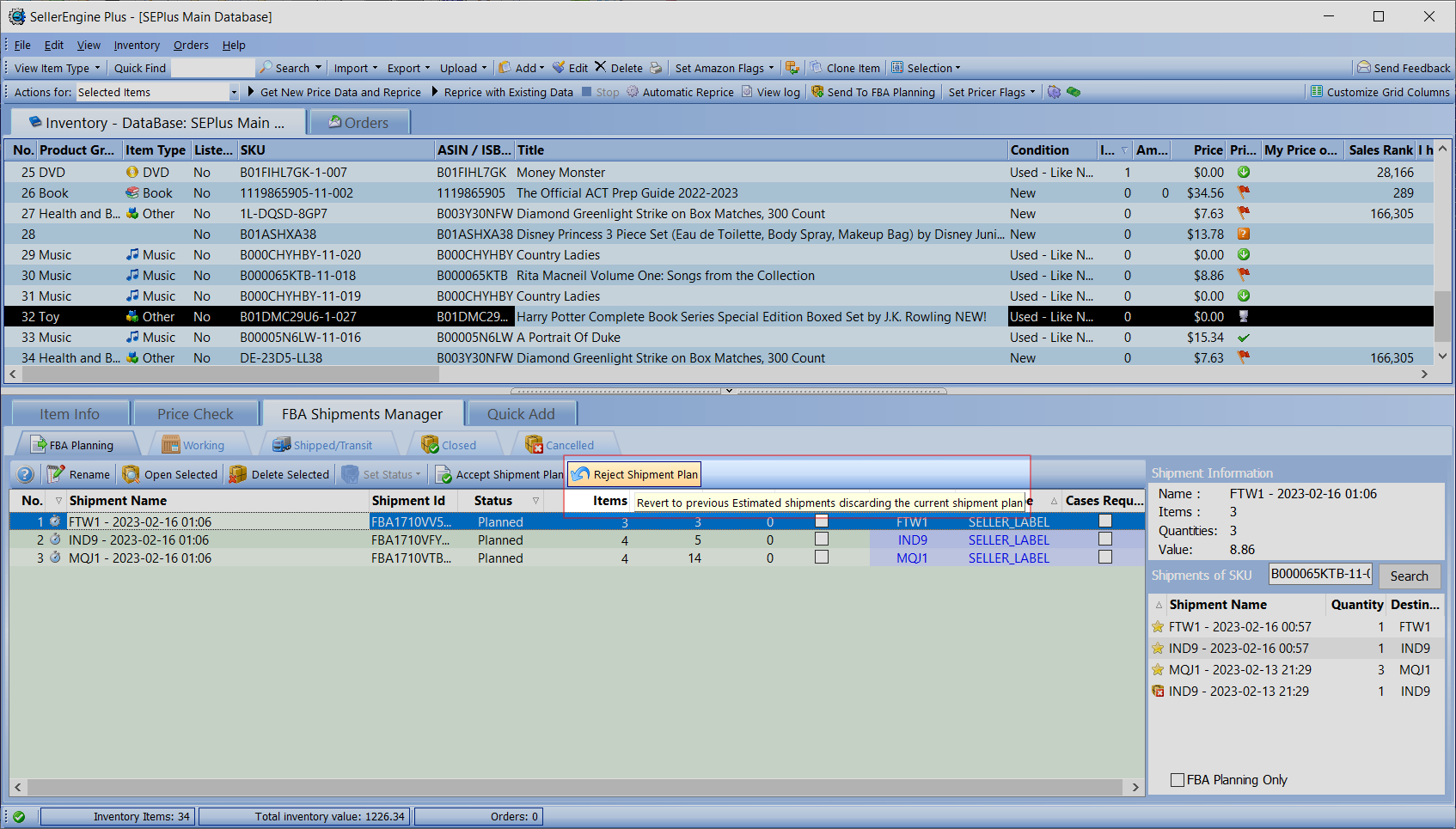Click the help question mark icon

pos(26,474)
